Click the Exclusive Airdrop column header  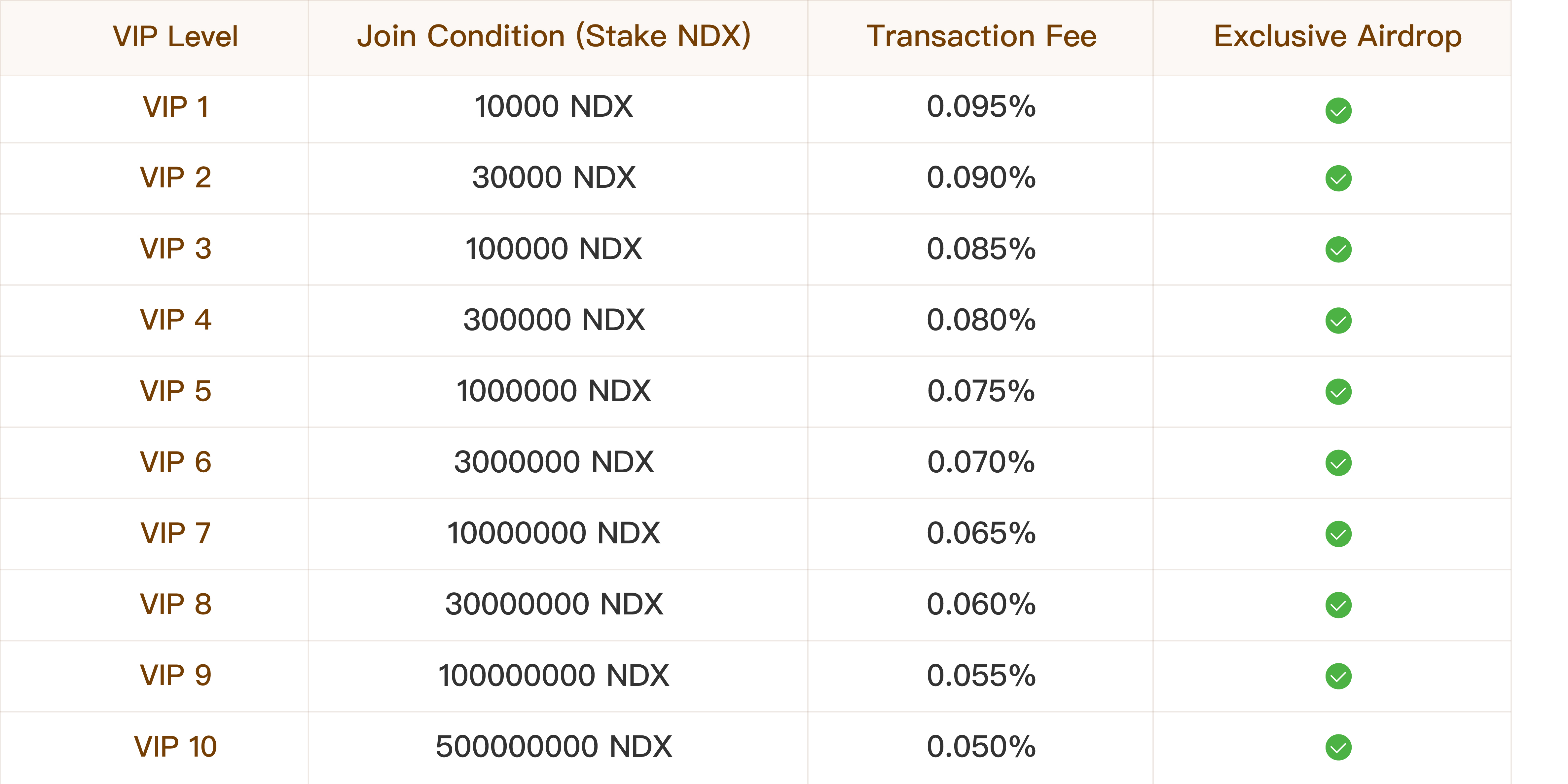pyautogui.click(x=1338, y=36)
